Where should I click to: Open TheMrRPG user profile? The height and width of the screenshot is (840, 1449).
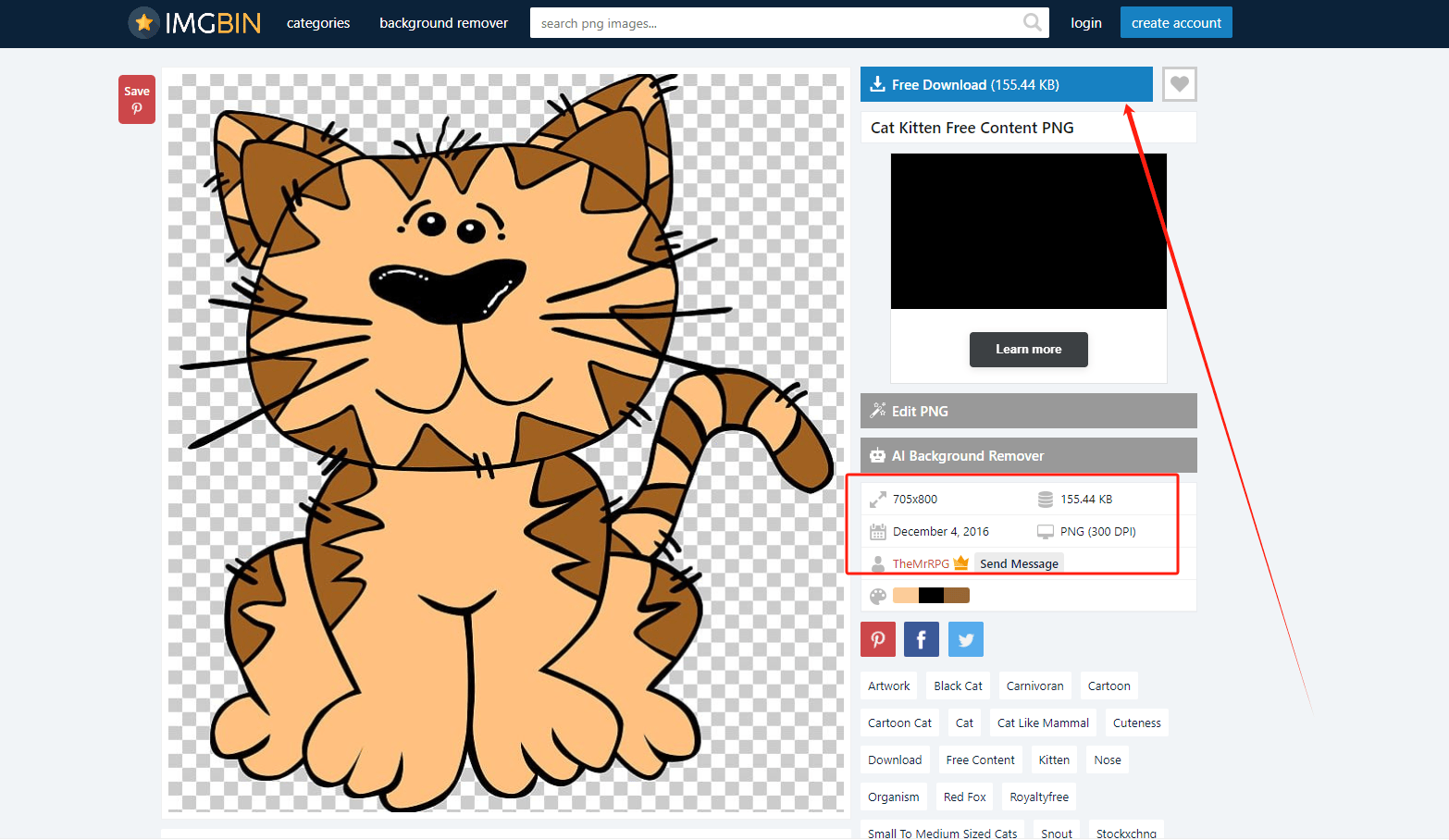pyautogui.click(x=920, y=563)
